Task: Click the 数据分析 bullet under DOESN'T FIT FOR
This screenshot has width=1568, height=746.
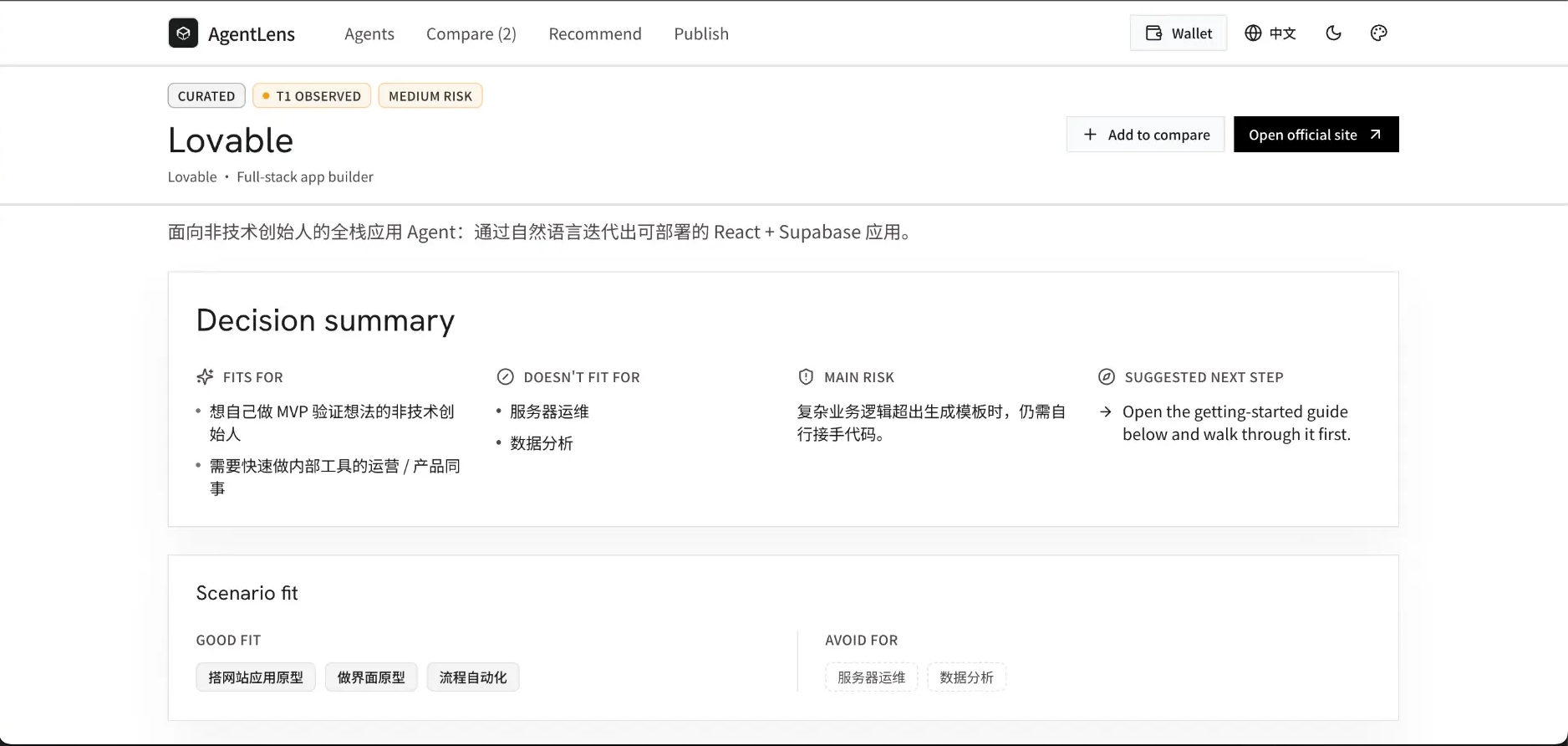Action: coord(542,443)
